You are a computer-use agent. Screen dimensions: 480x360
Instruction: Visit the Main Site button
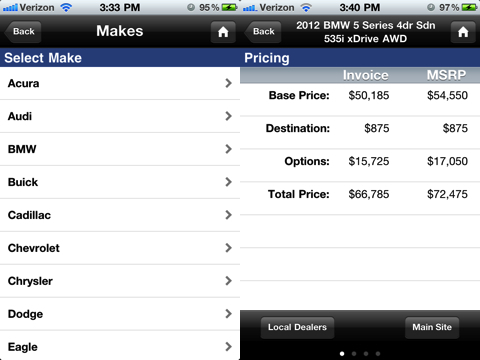point(432,327)
